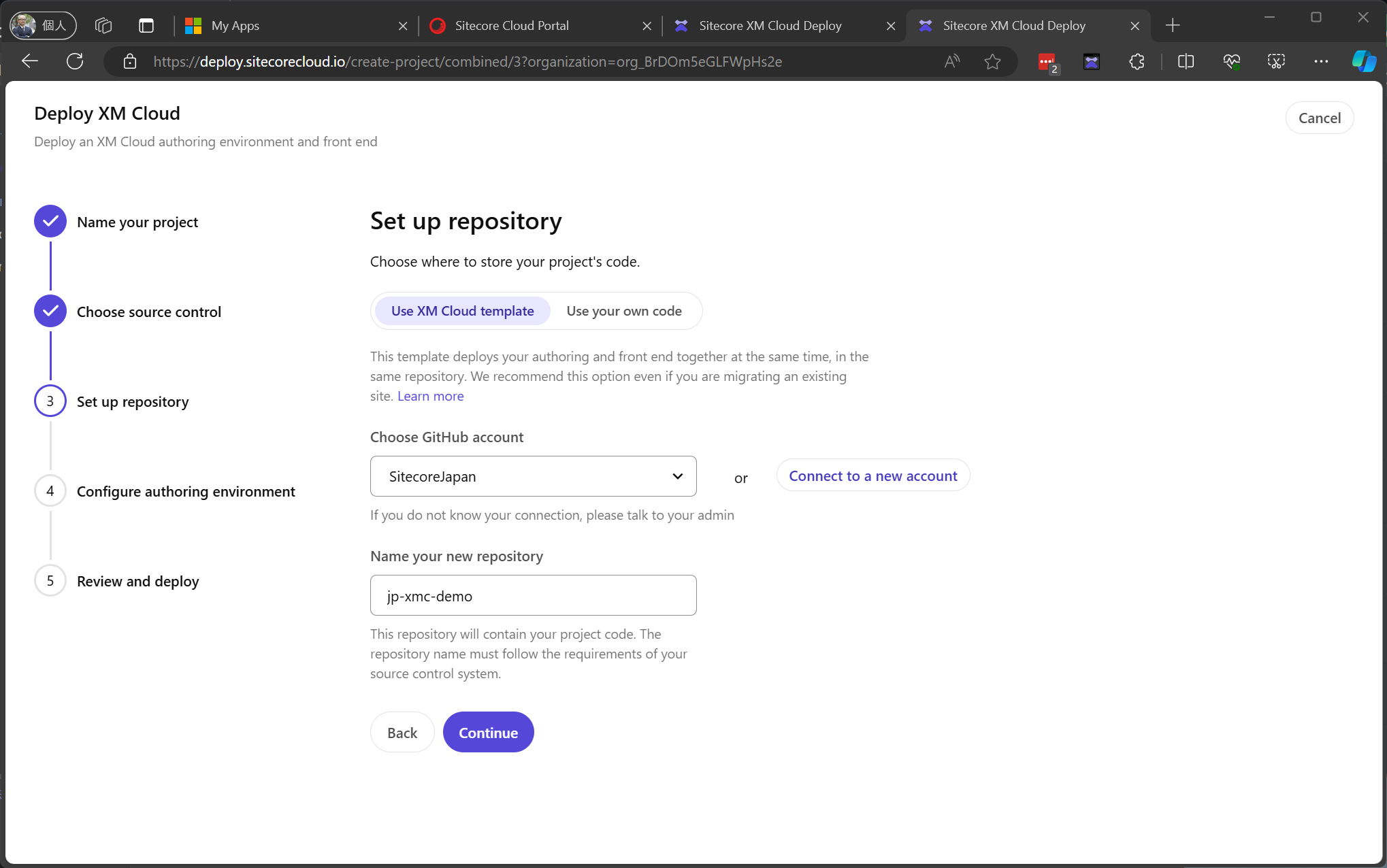The image size is (1387, 868).
Task: Go to Name your project step
Action: (116, 222)
